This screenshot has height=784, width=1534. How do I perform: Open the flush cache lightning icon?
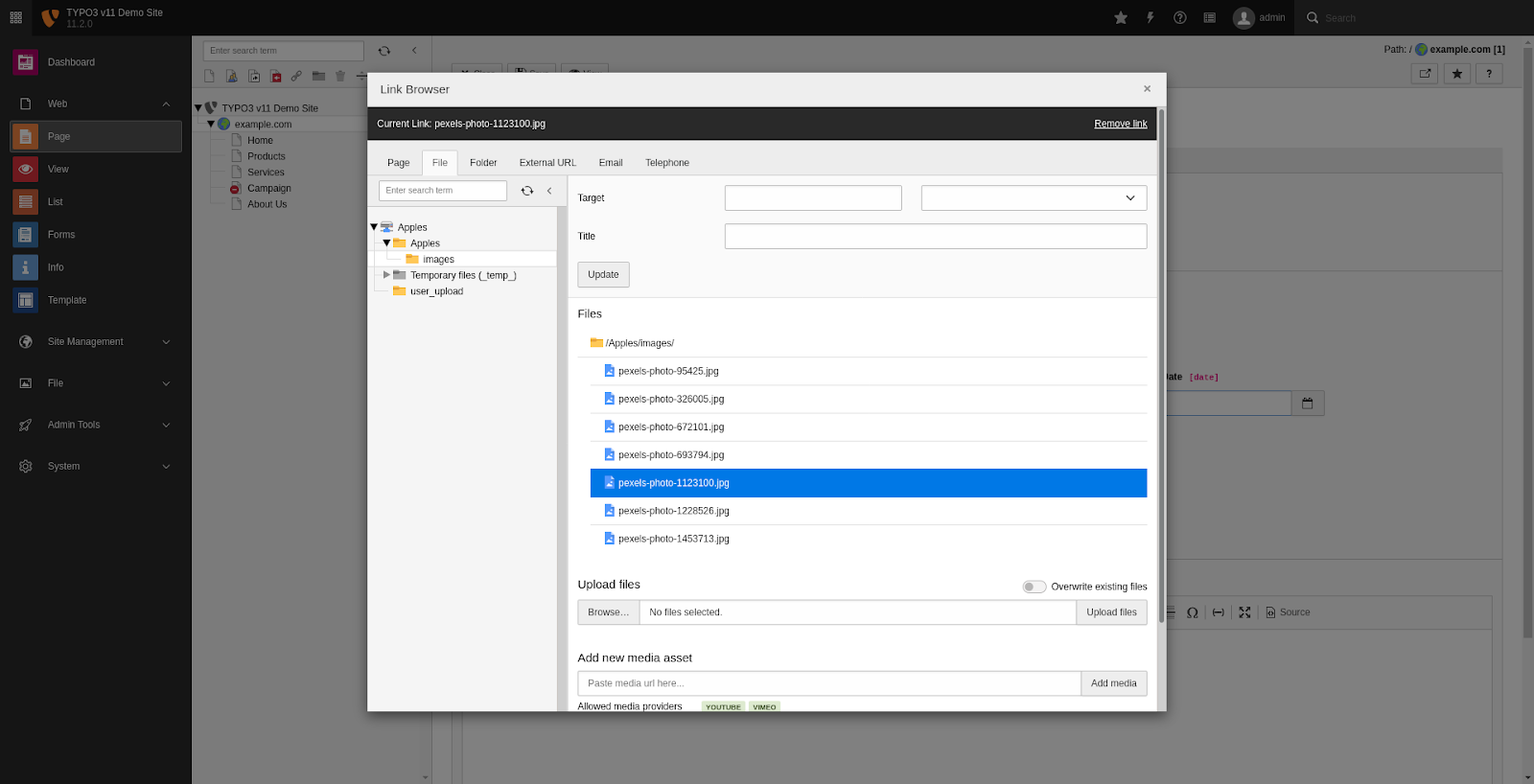click(x=1150, y=18)
